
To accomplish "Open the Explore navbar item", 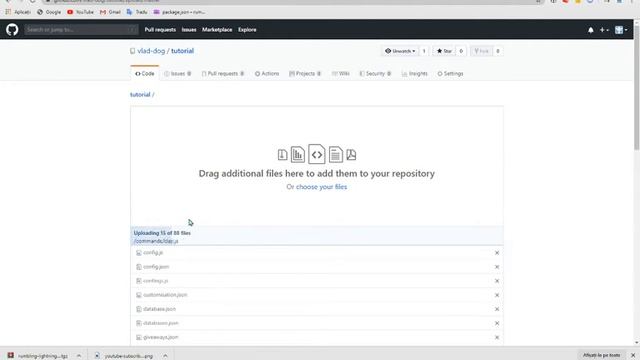I will click(247, 30).
